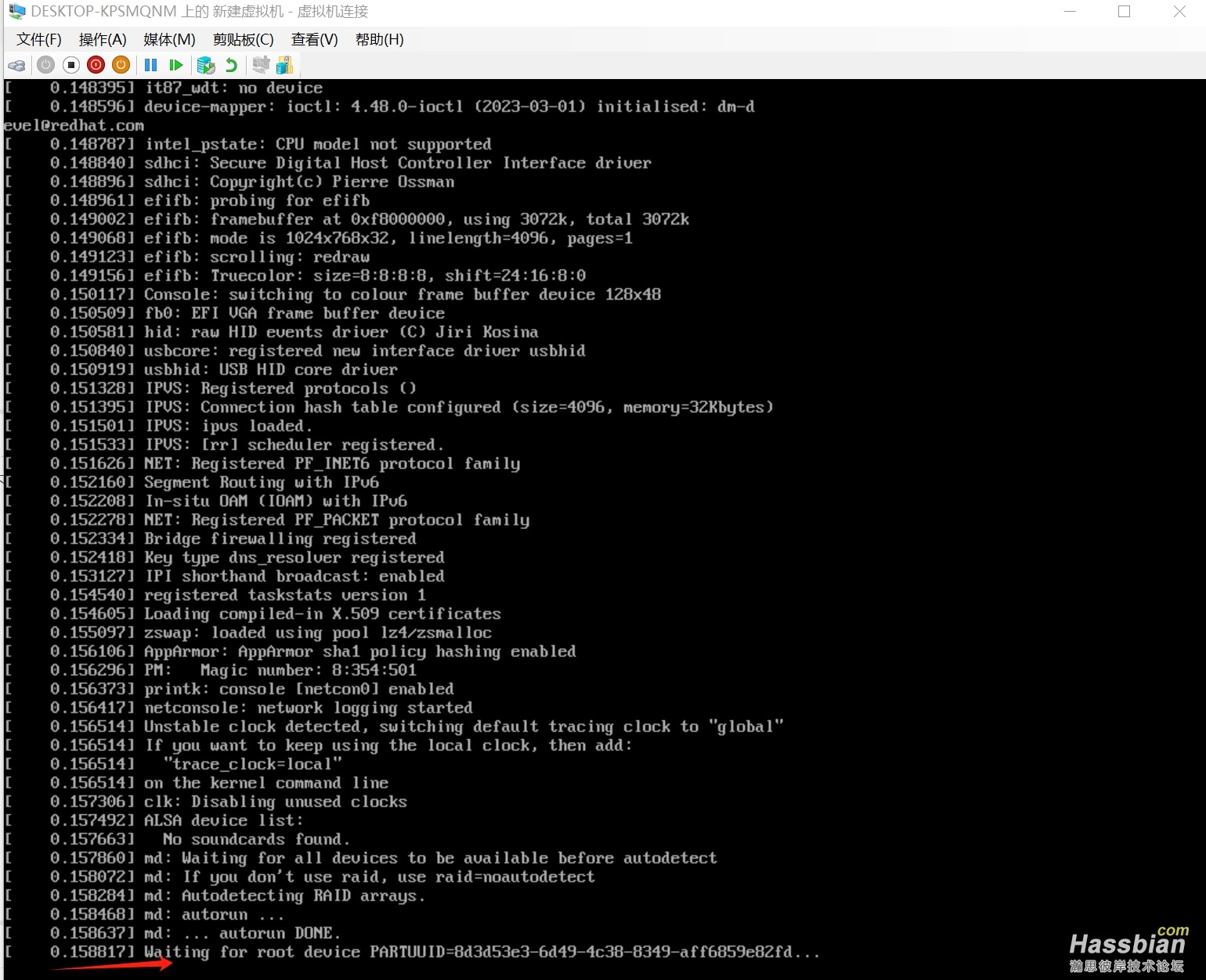Click the 'it87_wdt: no device' line

(164, 88)
